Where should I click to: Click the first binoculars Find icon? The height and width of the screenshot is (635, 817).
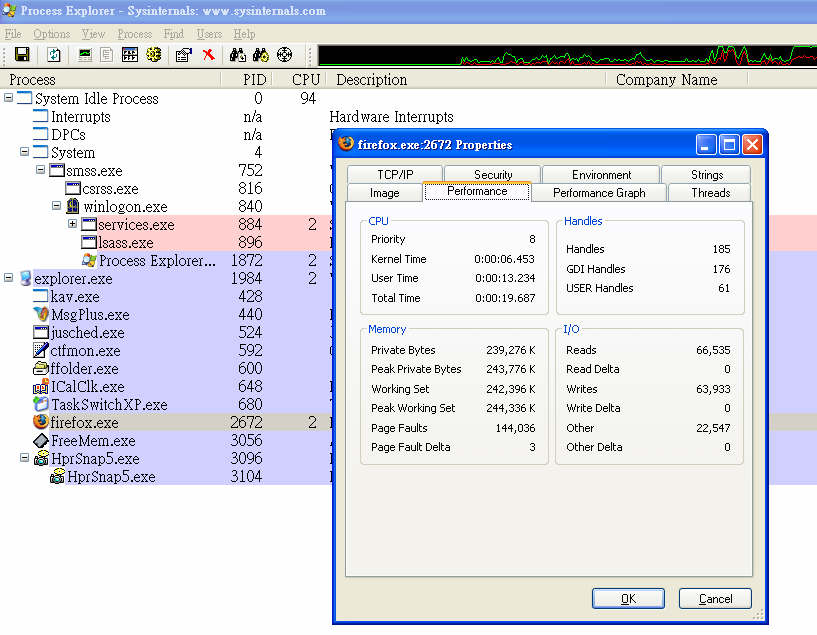pyautogui.click(x=238, y=55)
